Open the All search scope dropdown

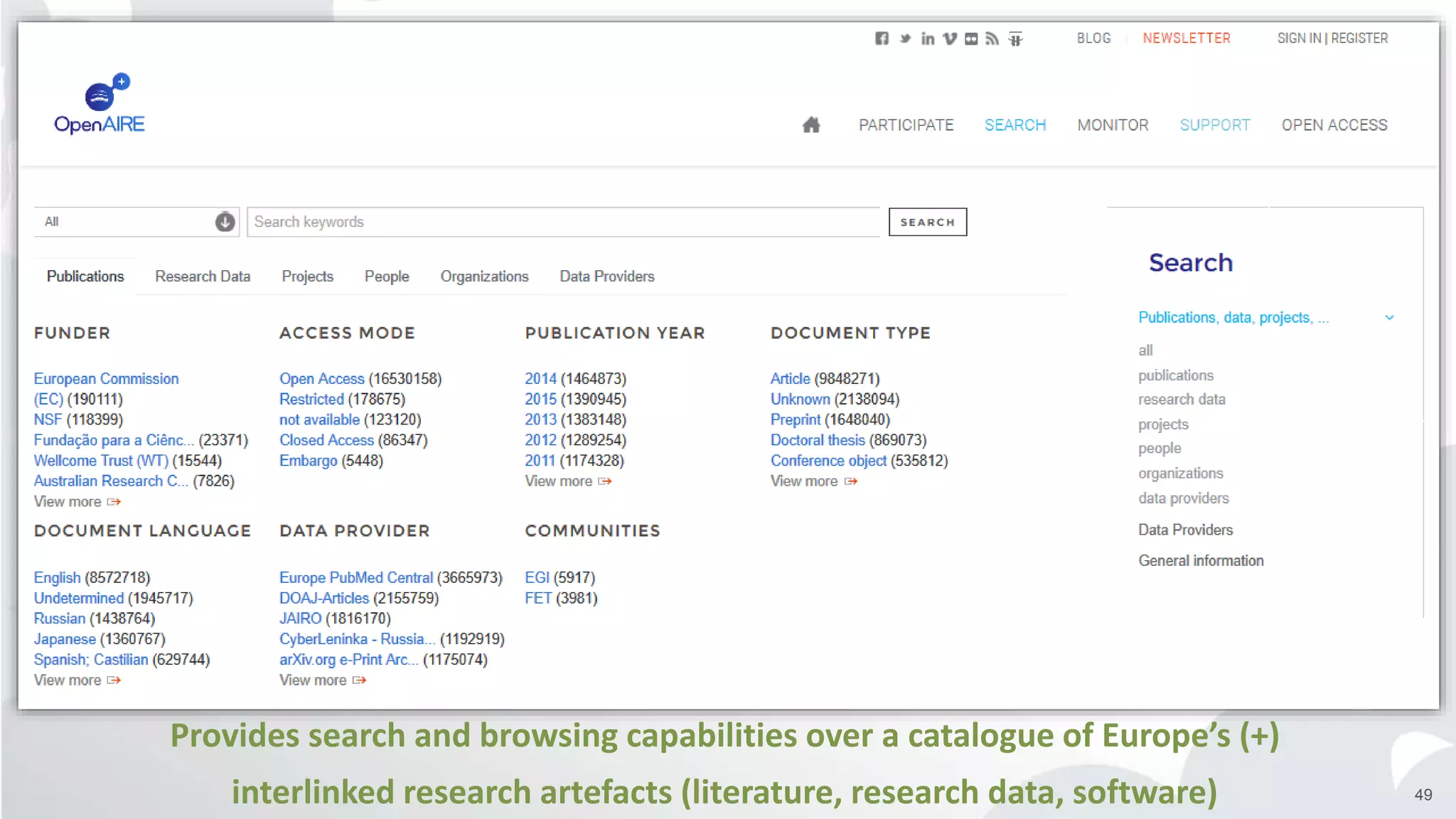coord(136,222)
